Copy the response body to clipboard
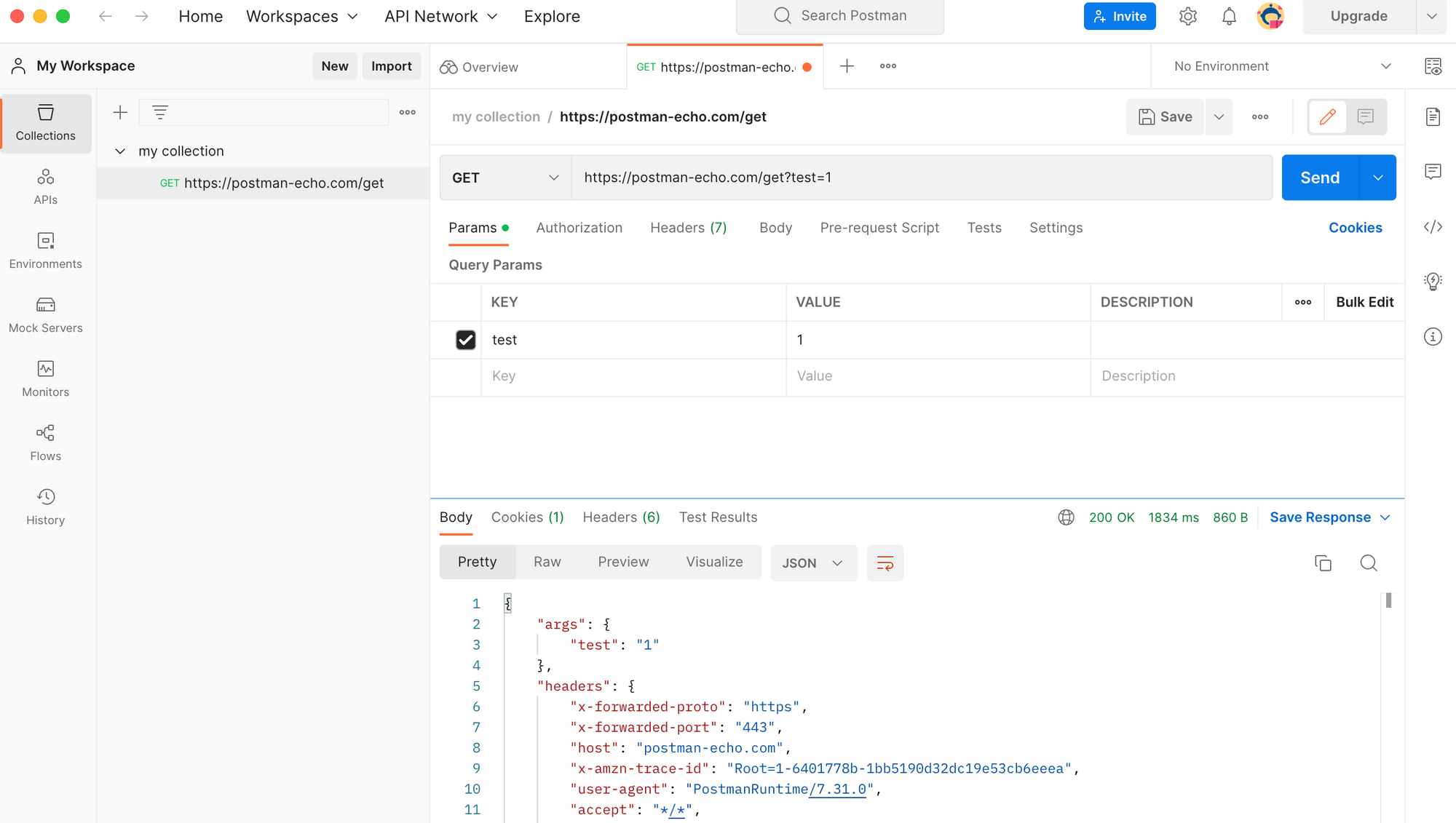Viewport: 1456px width, 823px height. pyautogui.click(x=1323, y=562)
